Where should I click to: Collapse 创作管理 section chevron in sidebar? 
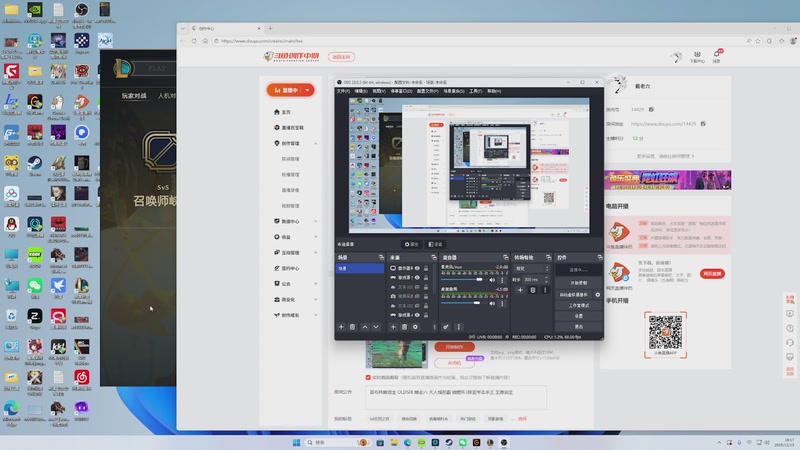(x=316, y=143)
